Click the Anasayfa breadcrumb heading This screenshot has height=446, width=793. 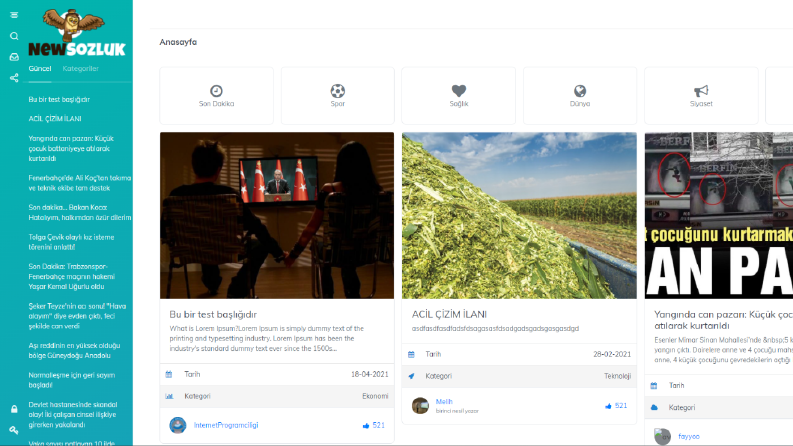tap(178, 42)
